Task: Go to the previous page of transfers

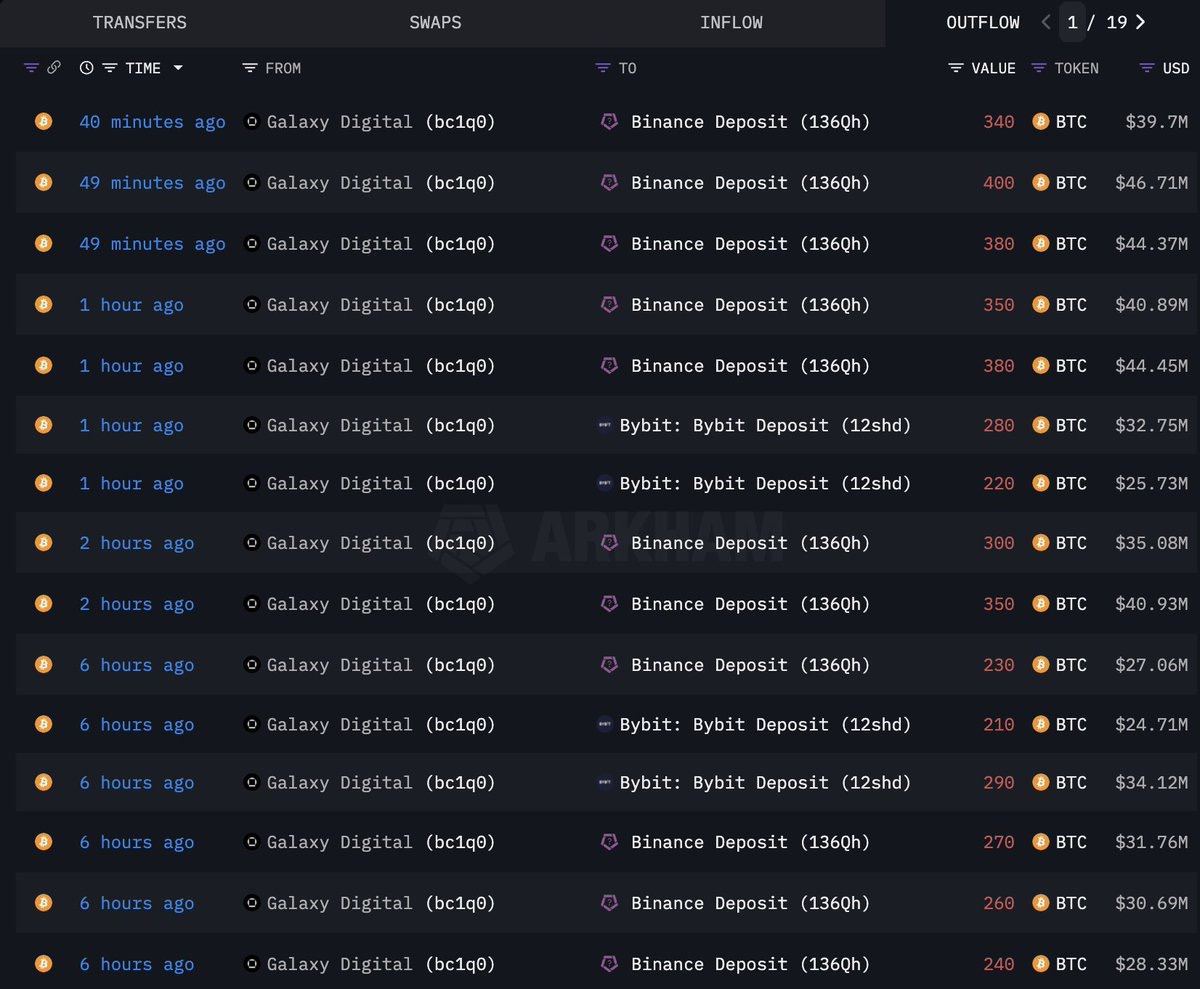Action: coord(1045,22)
